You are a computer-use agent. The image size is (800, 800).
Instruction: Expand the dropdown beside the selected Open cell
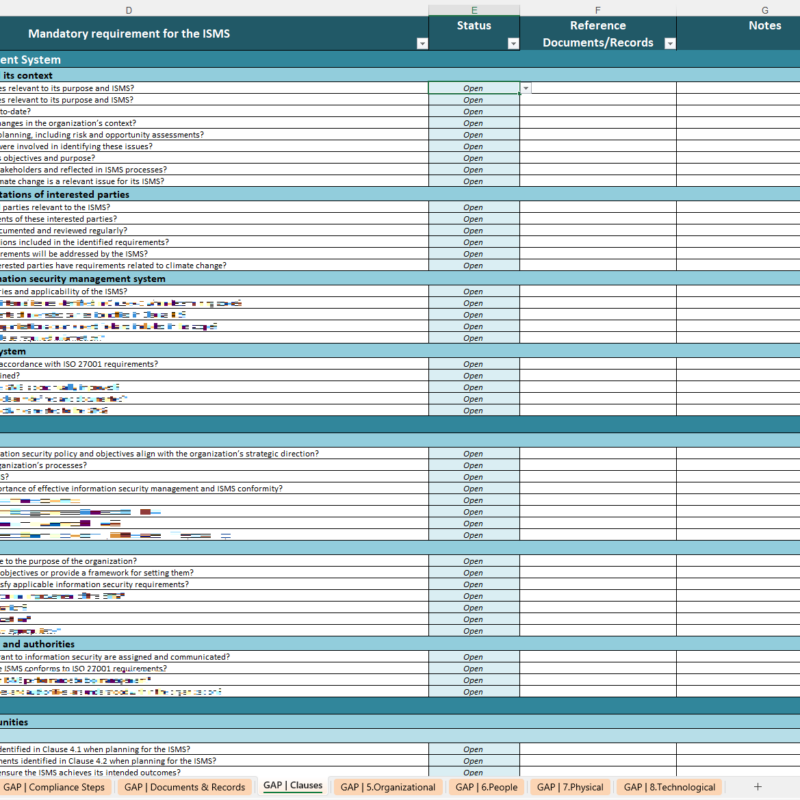[524, 88]
